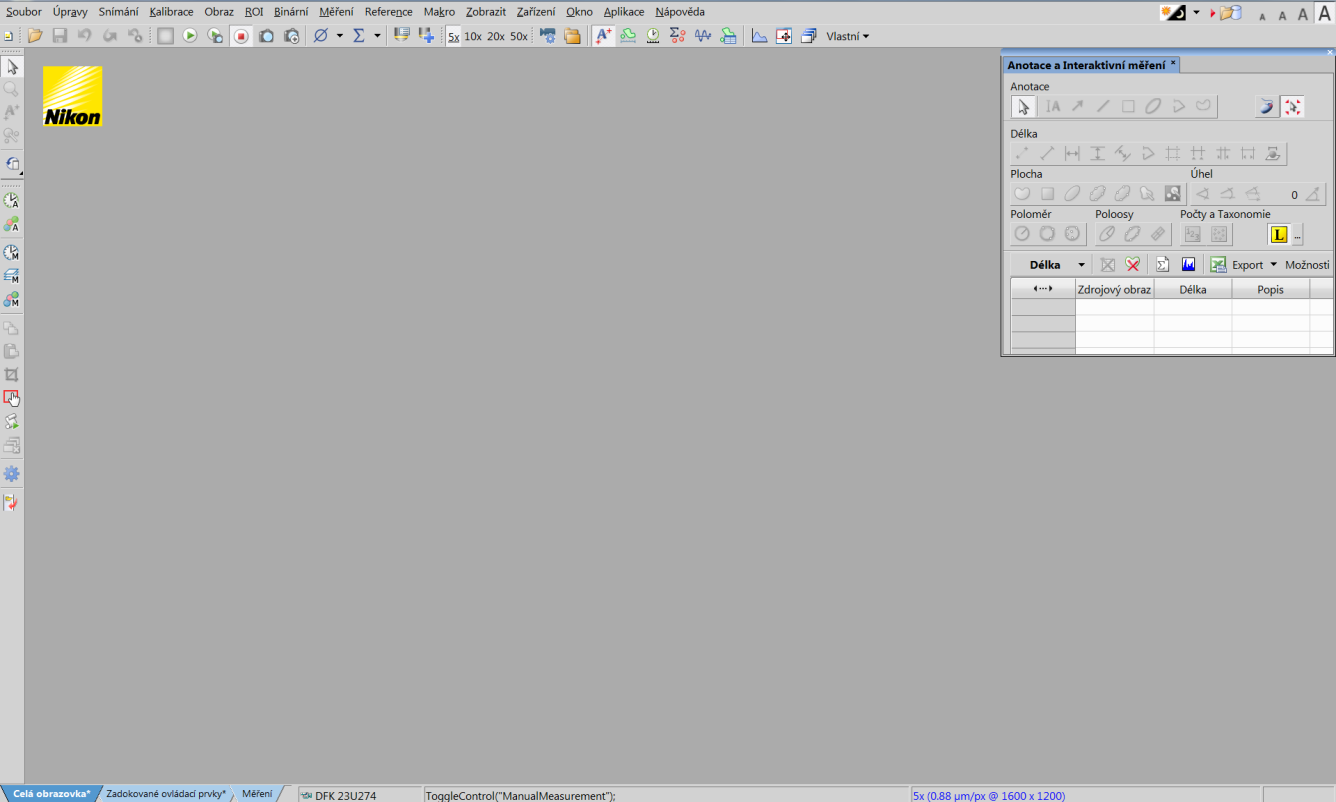Open the Zařízení menu
Viewport: 1336px width, 802px height.
tap(536, 12)
